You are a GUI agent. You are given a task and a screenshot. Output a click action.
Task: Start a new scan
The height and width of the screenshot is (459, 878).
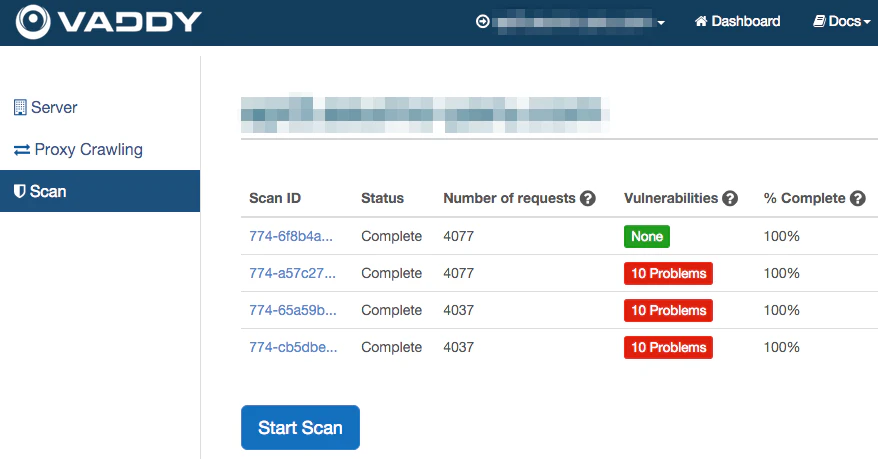(x=300, y=428)
